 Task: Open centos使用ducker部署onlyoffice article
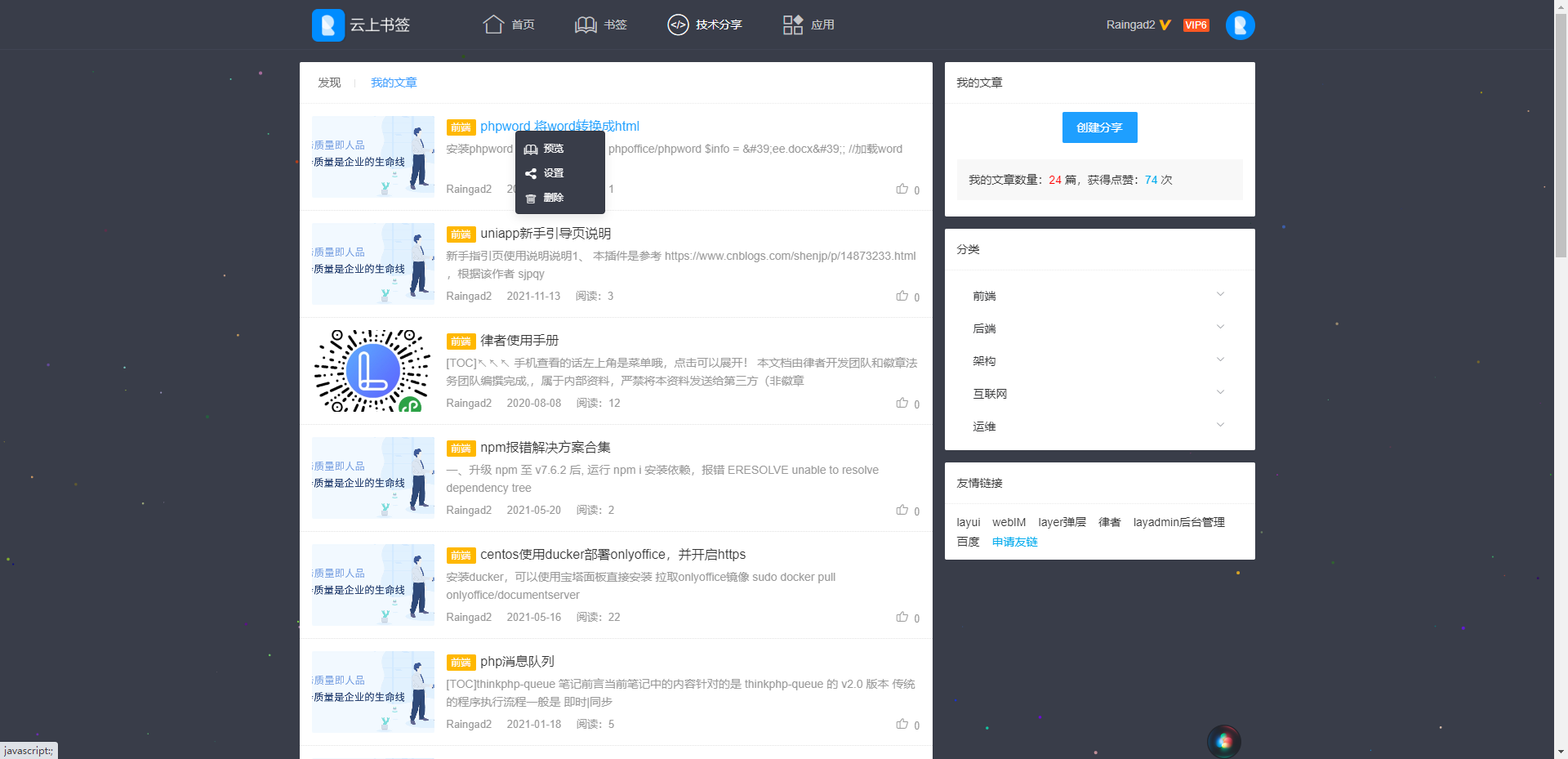tap(612, 555)
